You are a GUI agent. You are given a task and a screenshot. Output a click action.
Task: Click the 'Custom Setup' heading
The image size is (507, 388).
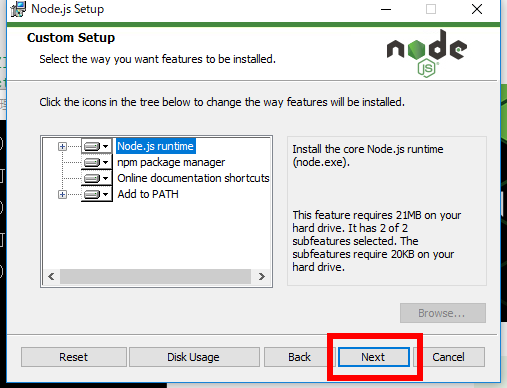pos(71,38)
